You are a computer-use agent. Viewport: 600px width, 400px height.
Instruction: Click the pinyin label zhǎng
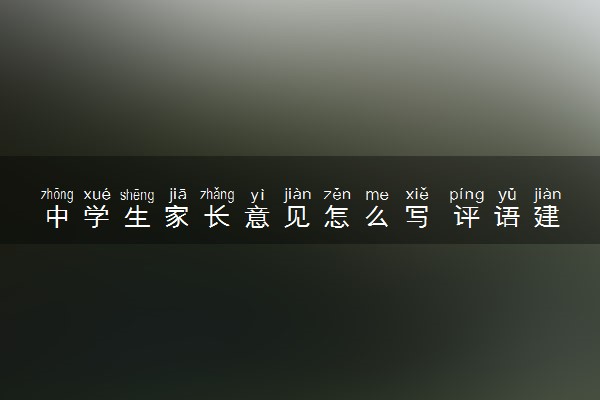[x=217, y=195]
